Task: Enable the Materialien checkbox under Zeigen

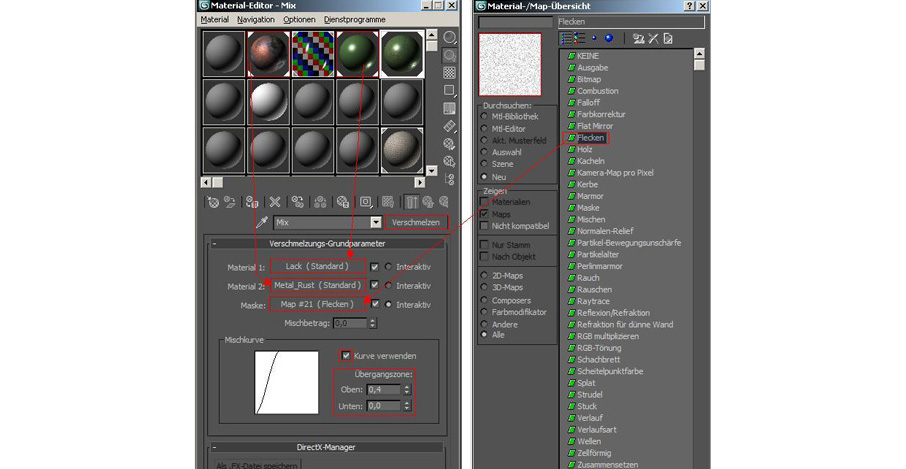Action: (x=485, y=201)
